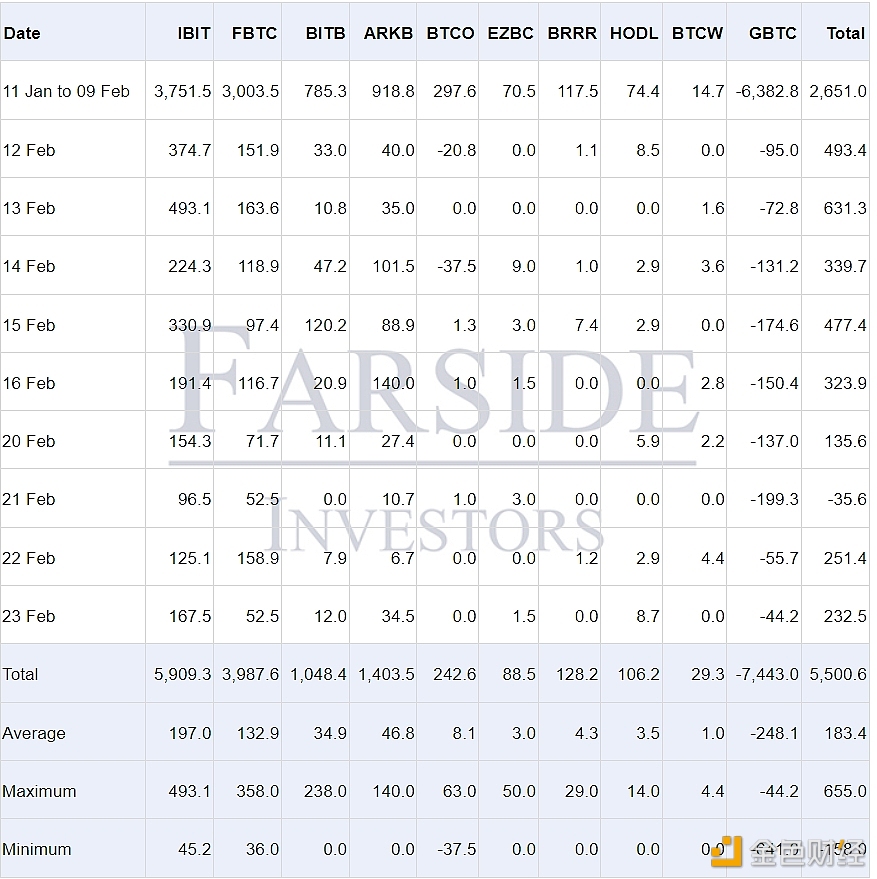Select the FBTC maximum 358.0
Image resolution: width=877 pixels, height=879 pixels.
pos(257,791)
